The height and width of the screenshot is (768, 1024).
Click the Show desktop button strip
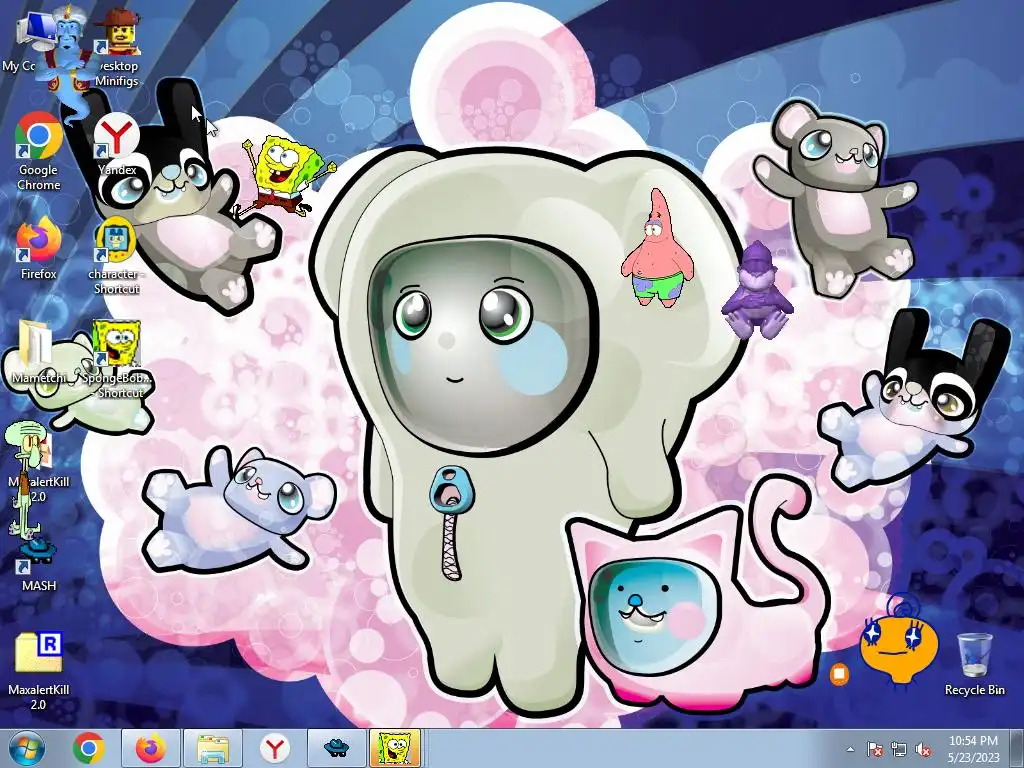(x=1018, y=748)
